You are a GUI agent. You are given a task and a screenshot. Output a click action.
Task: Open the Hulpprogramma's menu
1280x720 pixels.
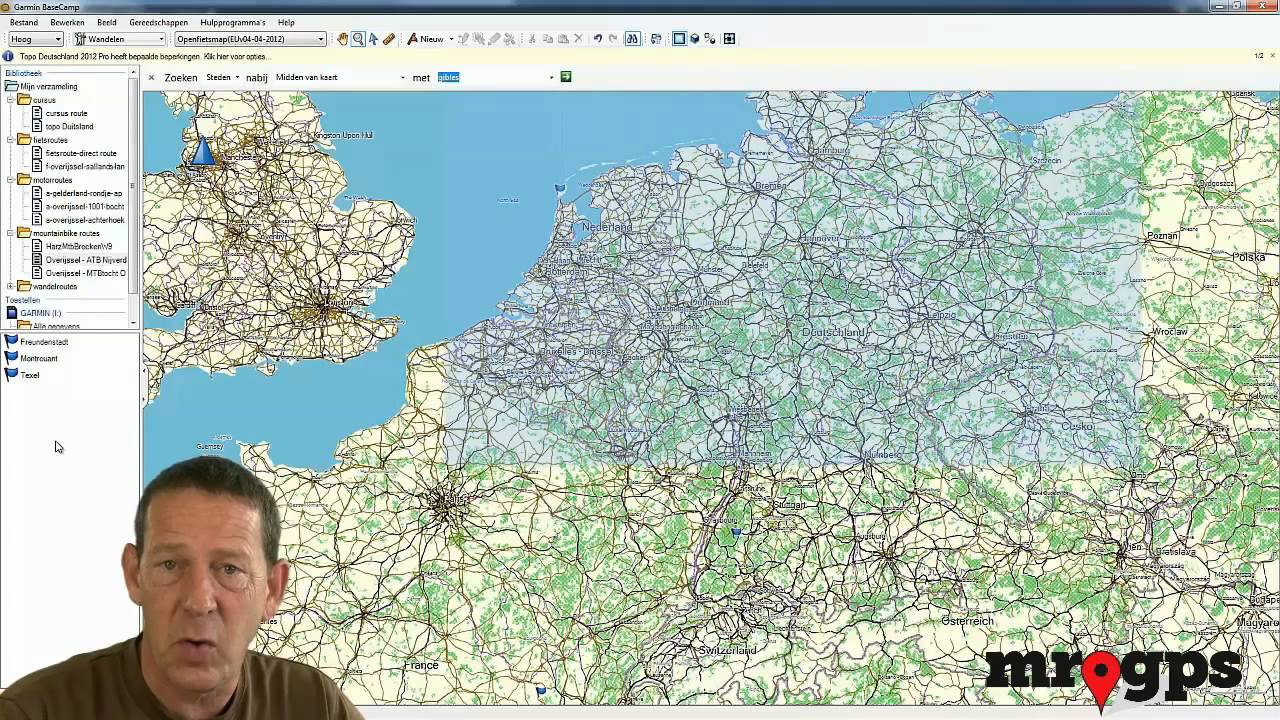(233, 22)
